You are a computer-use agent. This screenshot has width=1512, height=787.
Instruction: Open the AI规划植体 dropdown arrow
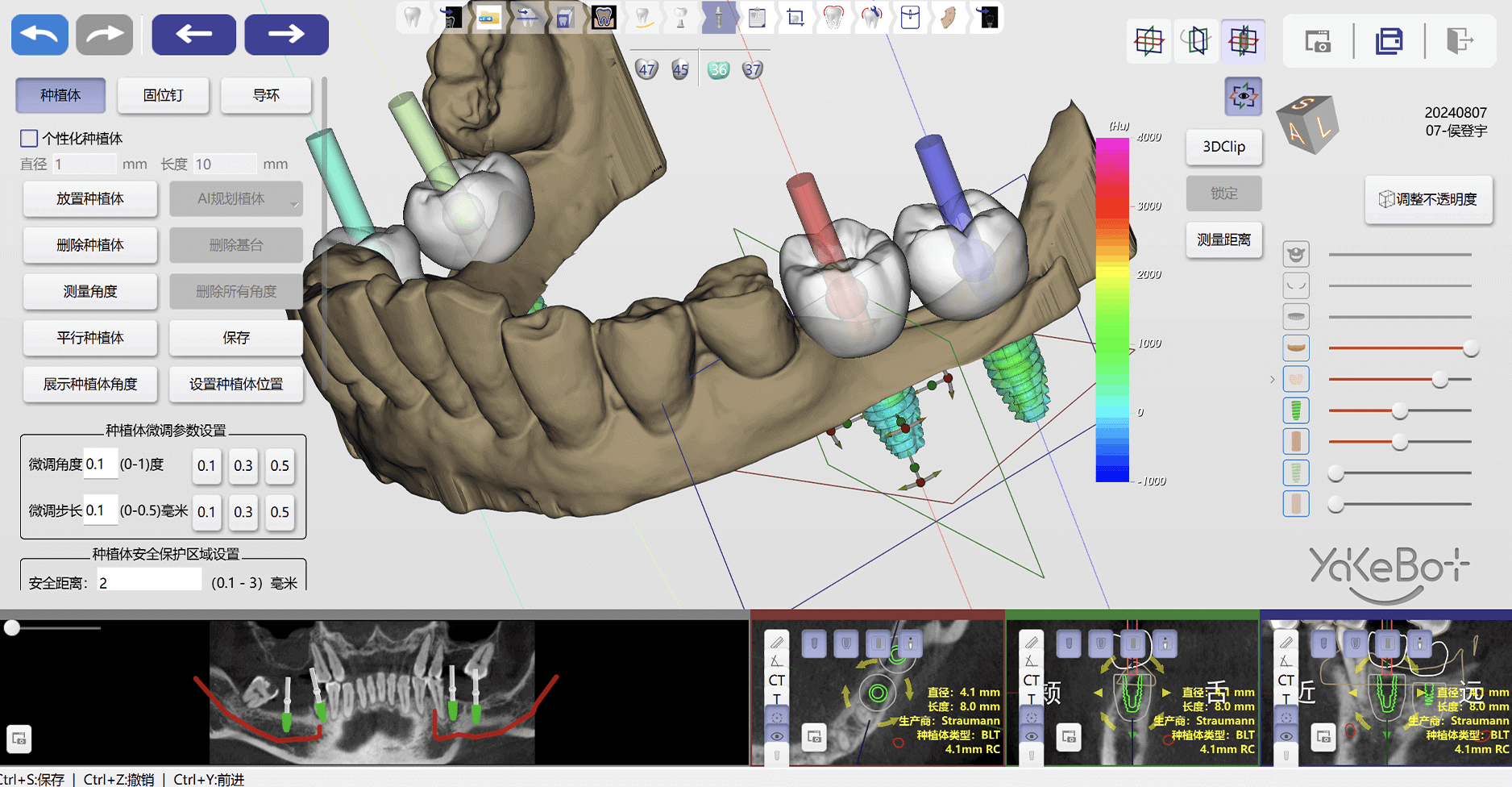pyautogui.click(x=294, y=204)
